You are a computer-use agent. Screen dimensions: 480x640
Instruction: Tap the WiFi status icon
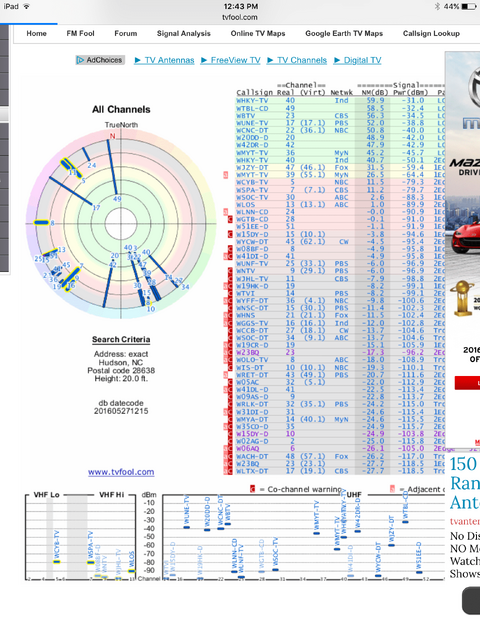pyautogui.click(x=27, y=6)
